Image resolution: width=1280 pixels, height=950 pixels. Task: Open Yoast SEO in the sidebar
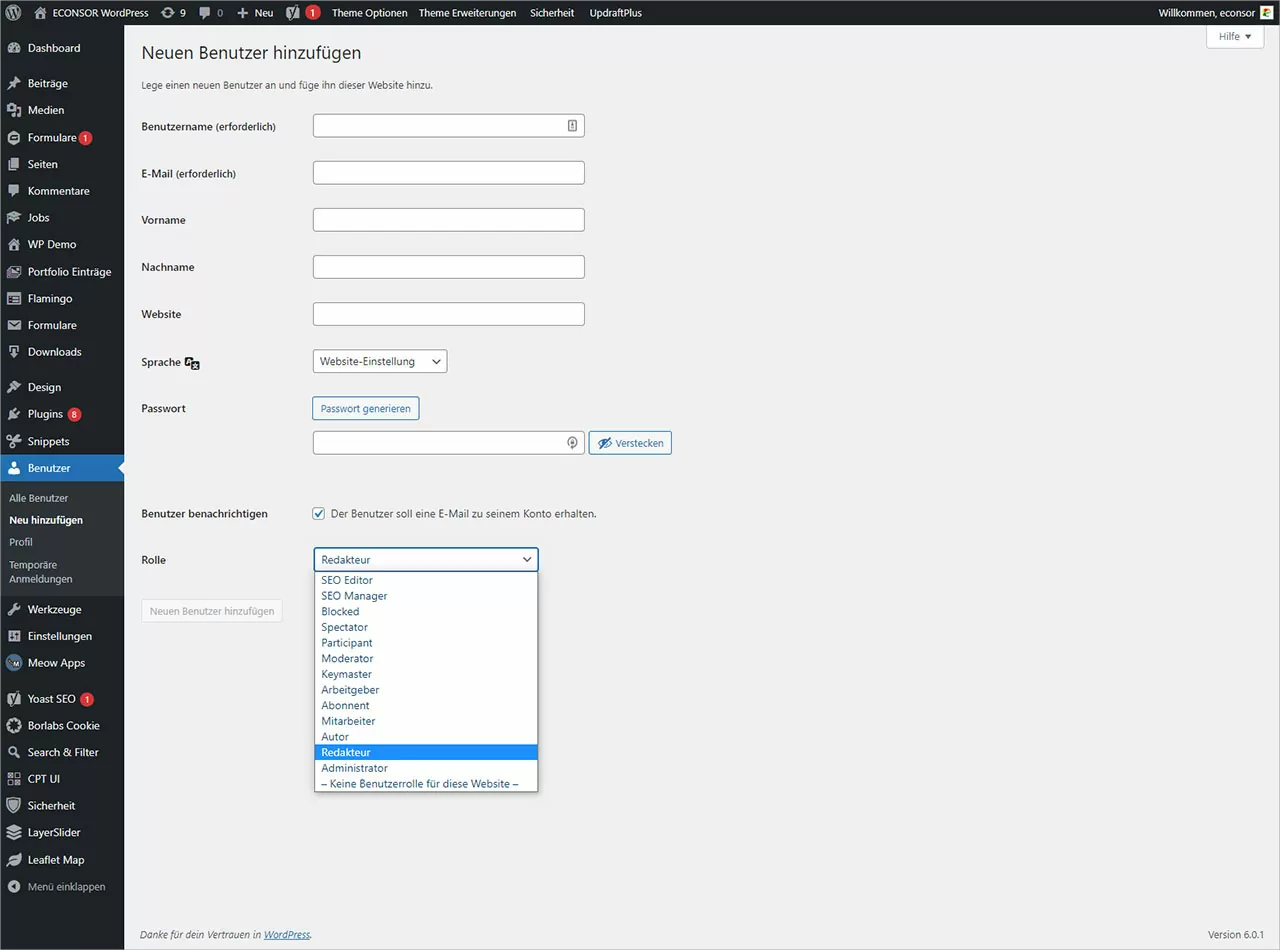point(50,698)
